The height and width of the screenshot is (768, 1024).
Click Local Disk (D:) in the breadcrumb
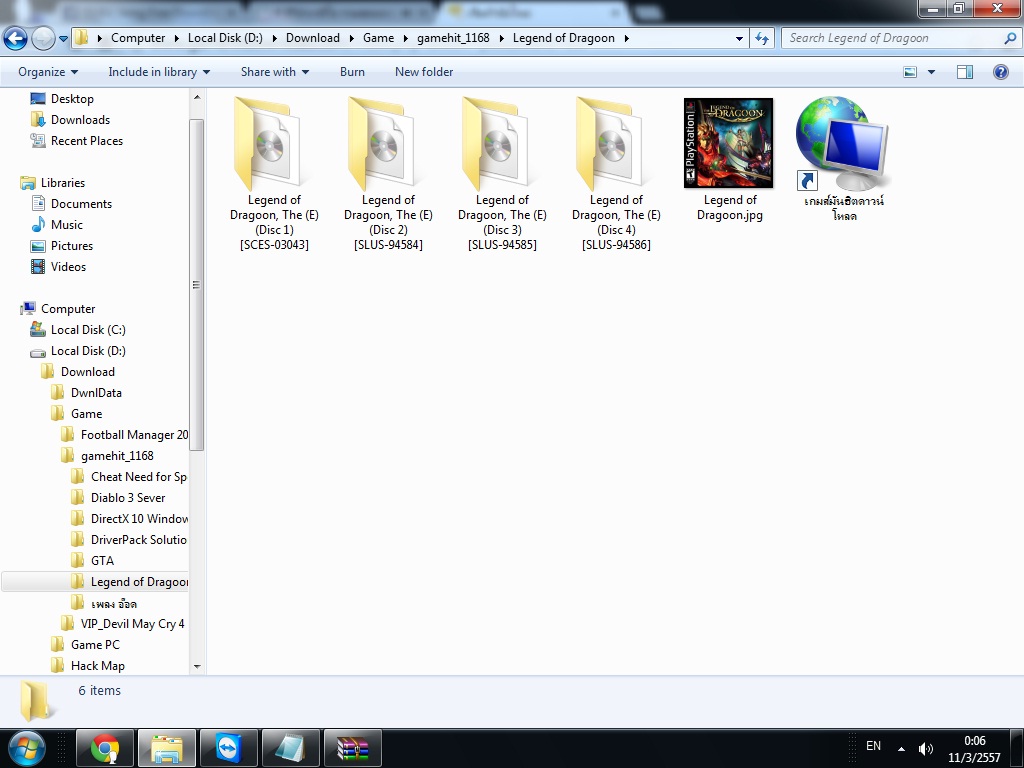(x=225, y=38)
